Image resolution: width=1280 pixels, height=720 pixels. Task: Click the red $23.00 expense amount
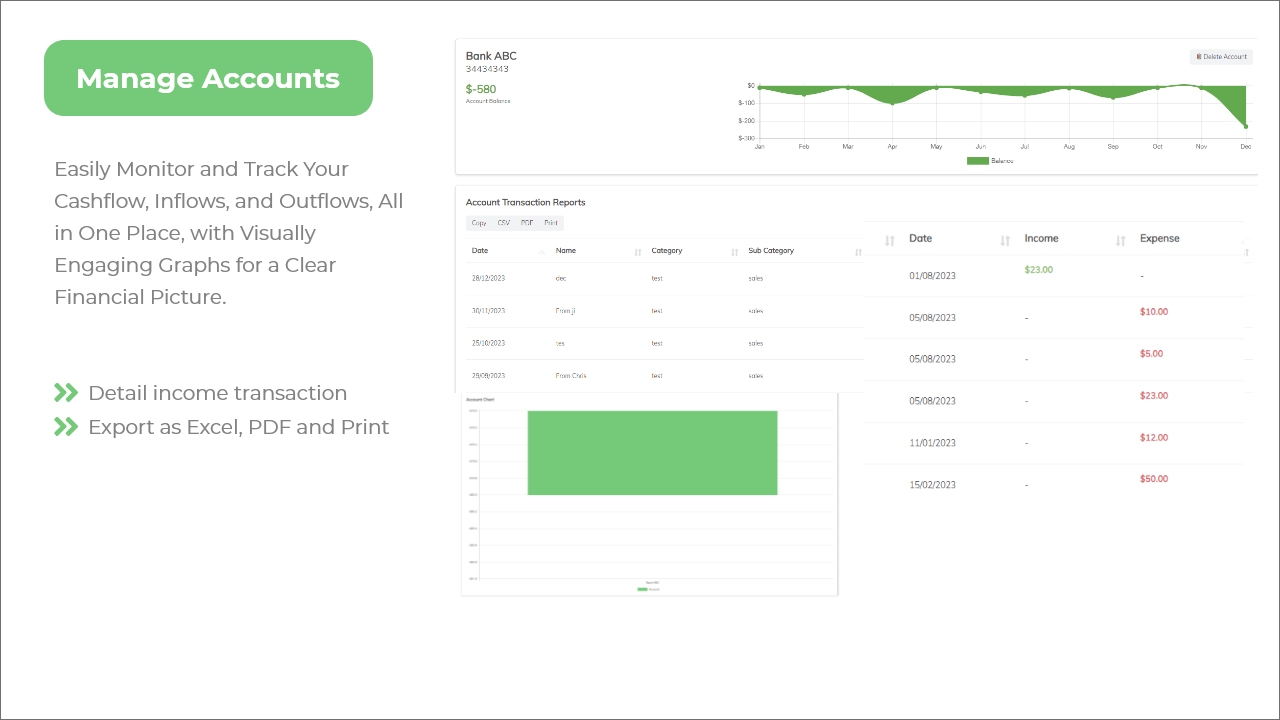[x=1154, y=396]
